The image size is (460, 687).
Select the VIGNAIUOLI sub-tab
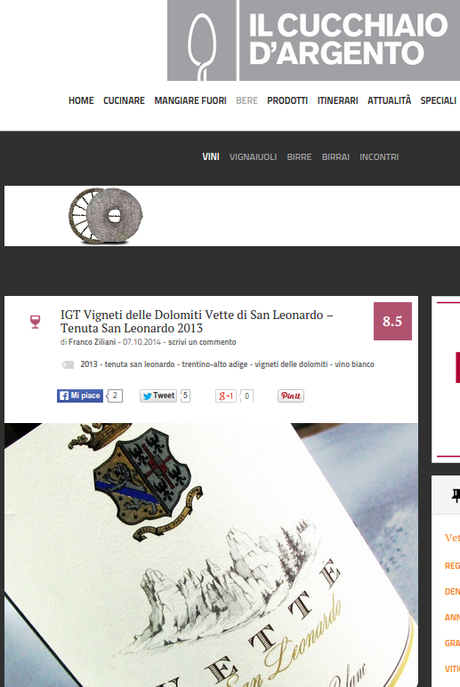click(x=253, y=157)
